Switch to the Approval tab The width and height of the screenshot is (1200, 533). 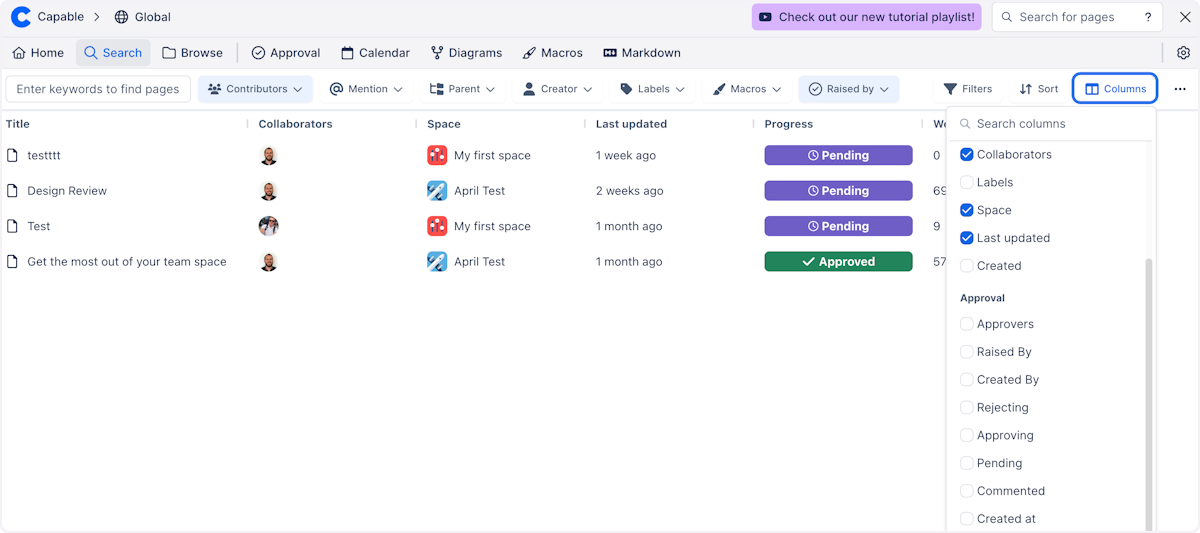coord(285,53)
